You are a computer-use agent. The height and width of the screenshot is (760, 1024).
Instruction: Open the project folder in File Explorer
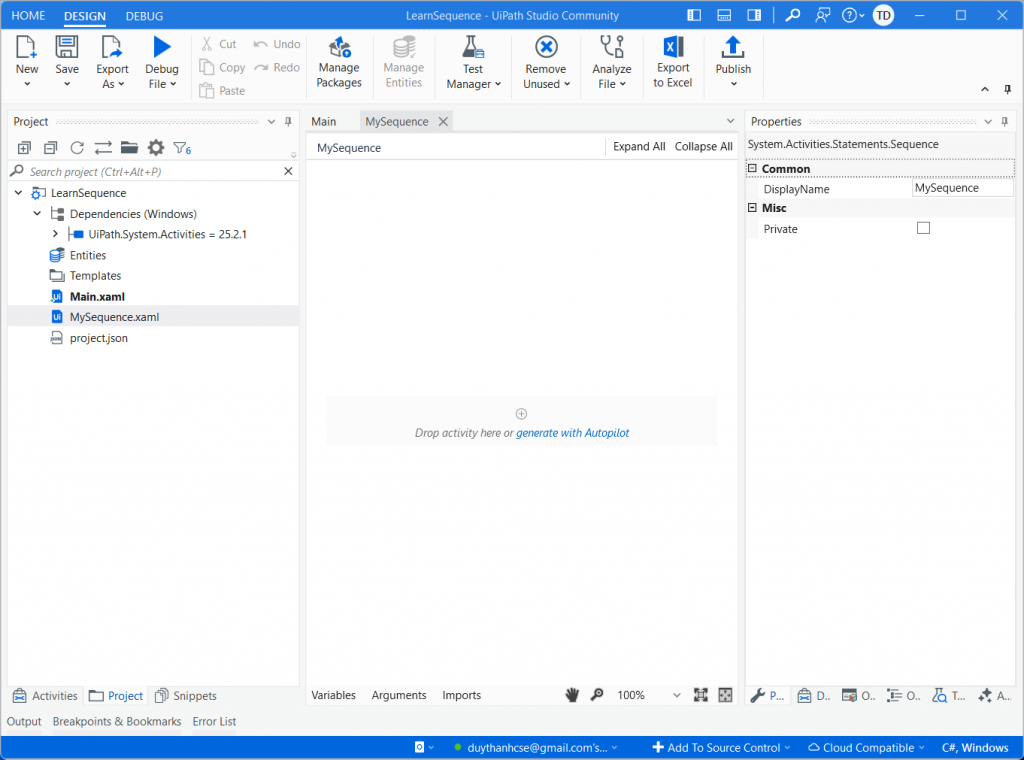[x=129, y=148]
